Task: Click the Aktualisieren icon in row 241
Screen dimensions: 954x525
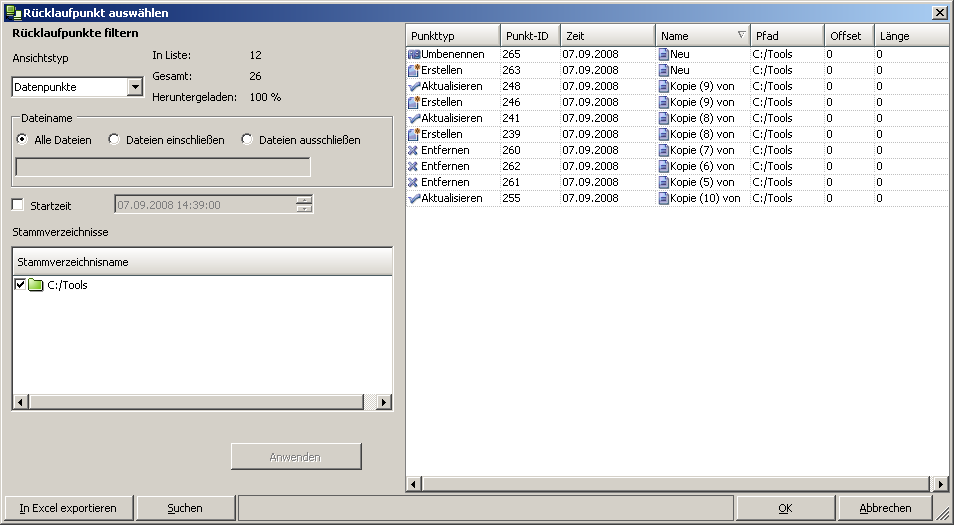Action: [x=414, y=118]
